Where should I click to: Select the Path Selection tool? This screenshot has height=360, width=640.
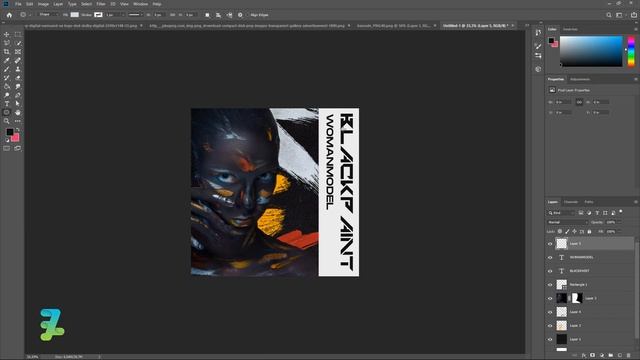click(18, 104)
